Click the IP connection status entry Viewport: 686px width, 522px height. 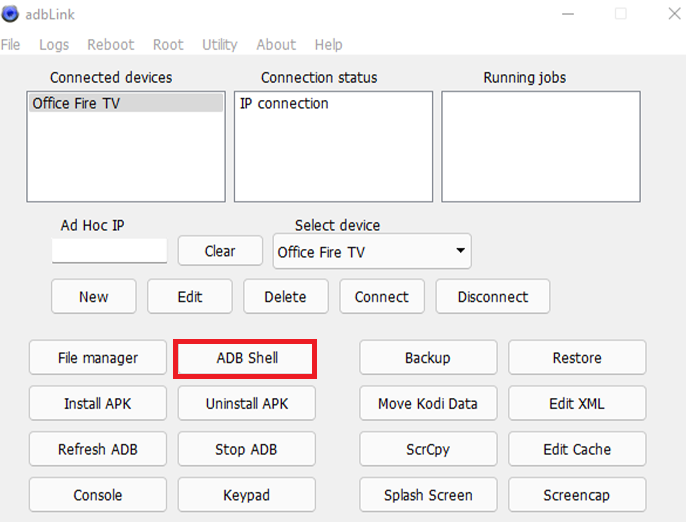284,104
